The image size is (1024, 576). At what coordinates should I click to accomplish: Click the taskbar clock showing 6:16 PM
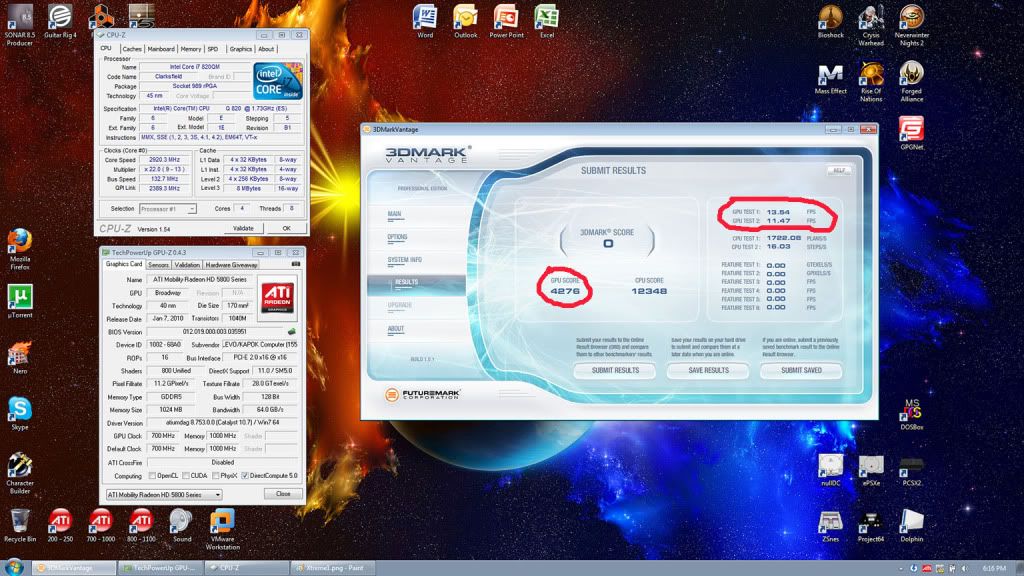point(994,569)
